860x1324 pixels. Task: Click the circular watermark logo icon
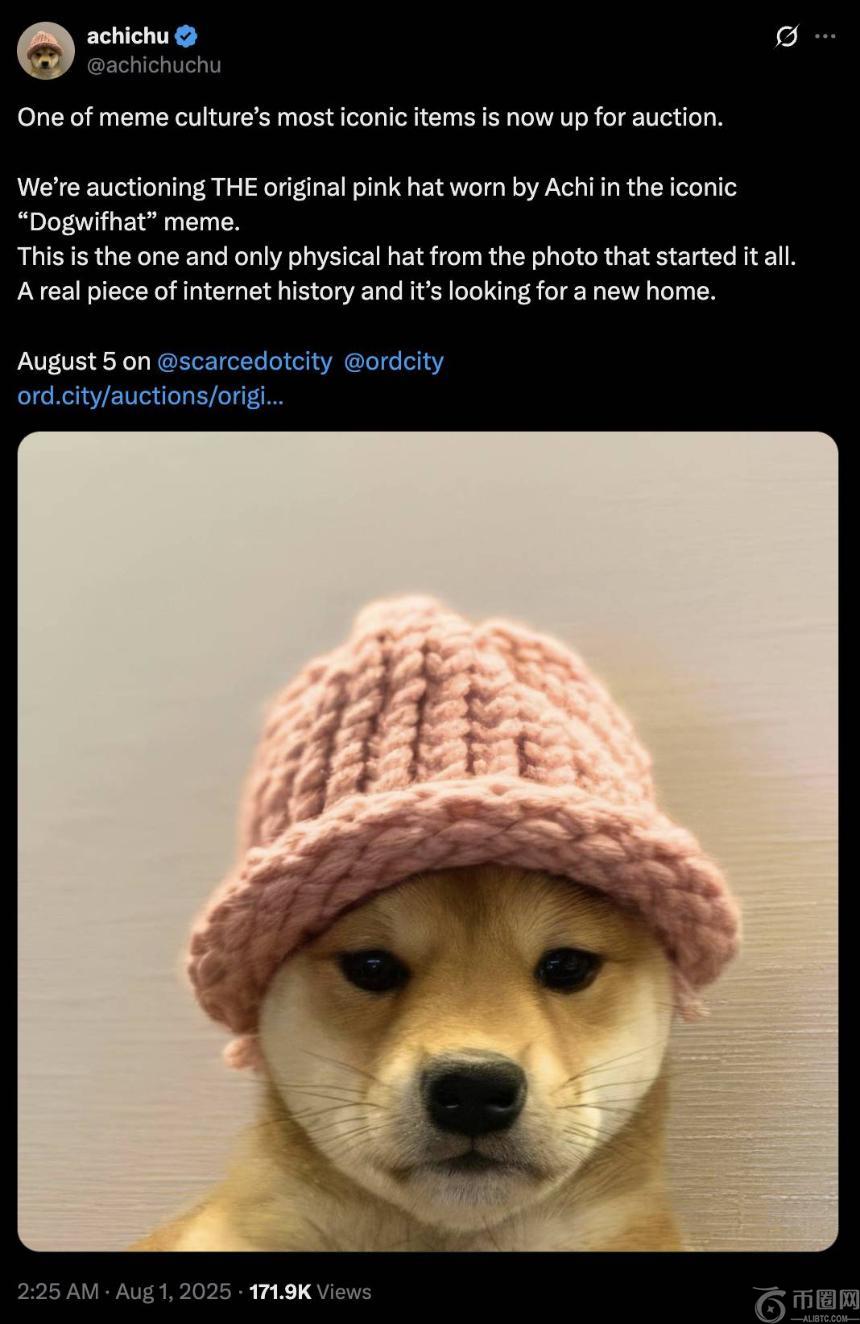click(x=770, y=1304)
